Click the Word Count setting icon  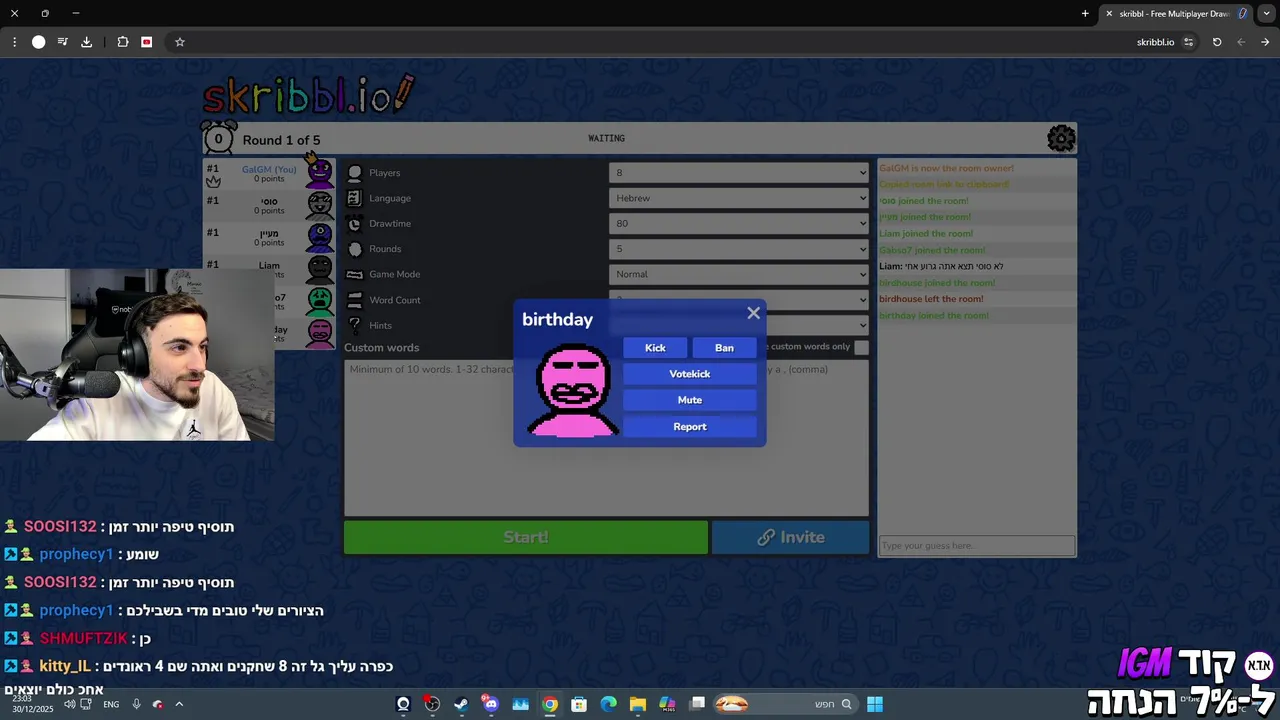pyautogui.click(x=354, y=300)
